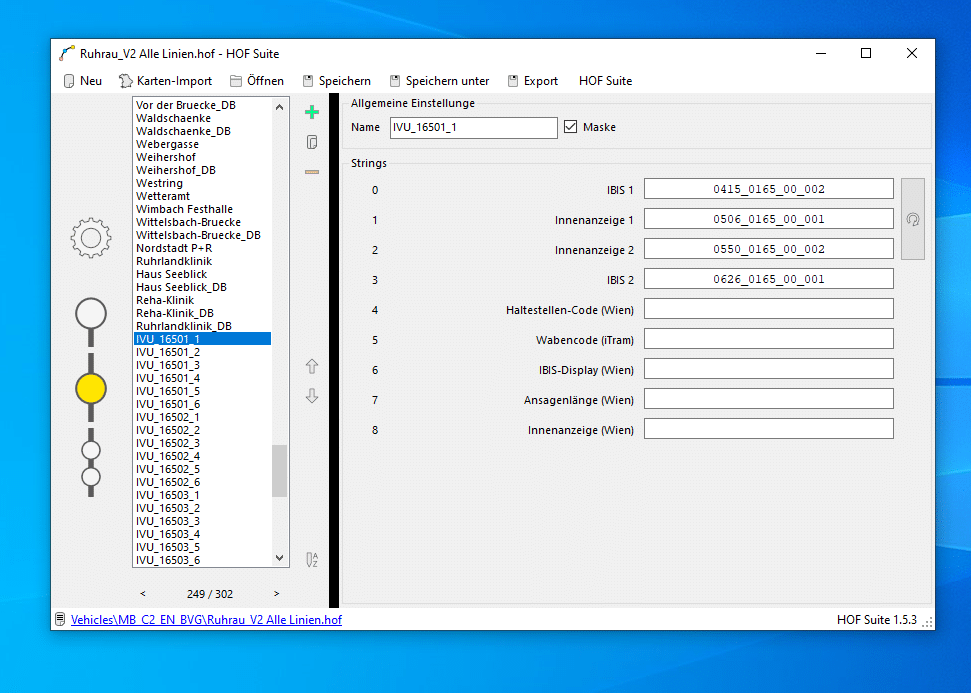Screen dimensions: 971x693
Task: Open the gear settings section in sidebar
Action: 91,237
